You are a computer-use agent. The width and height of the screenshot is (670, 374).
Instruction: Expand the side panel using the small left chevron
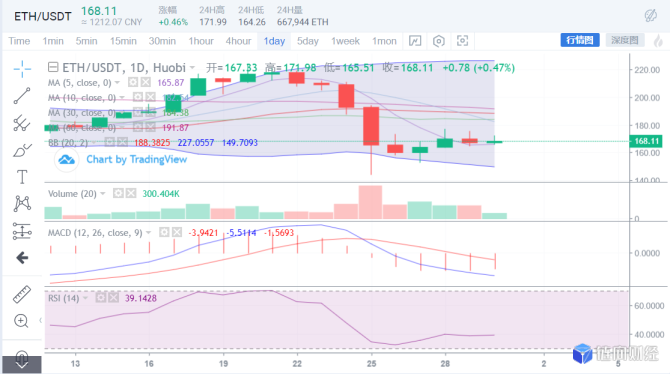tap(41, 320)
